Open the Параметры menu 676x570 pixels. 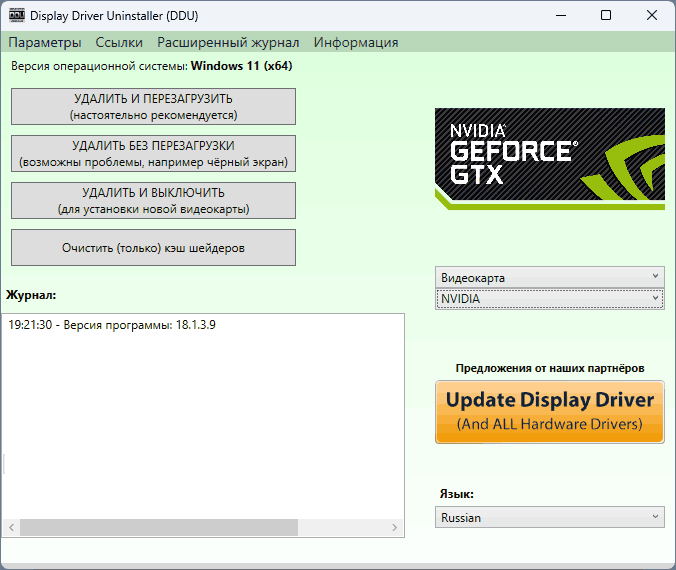click(x=45, y=42)
